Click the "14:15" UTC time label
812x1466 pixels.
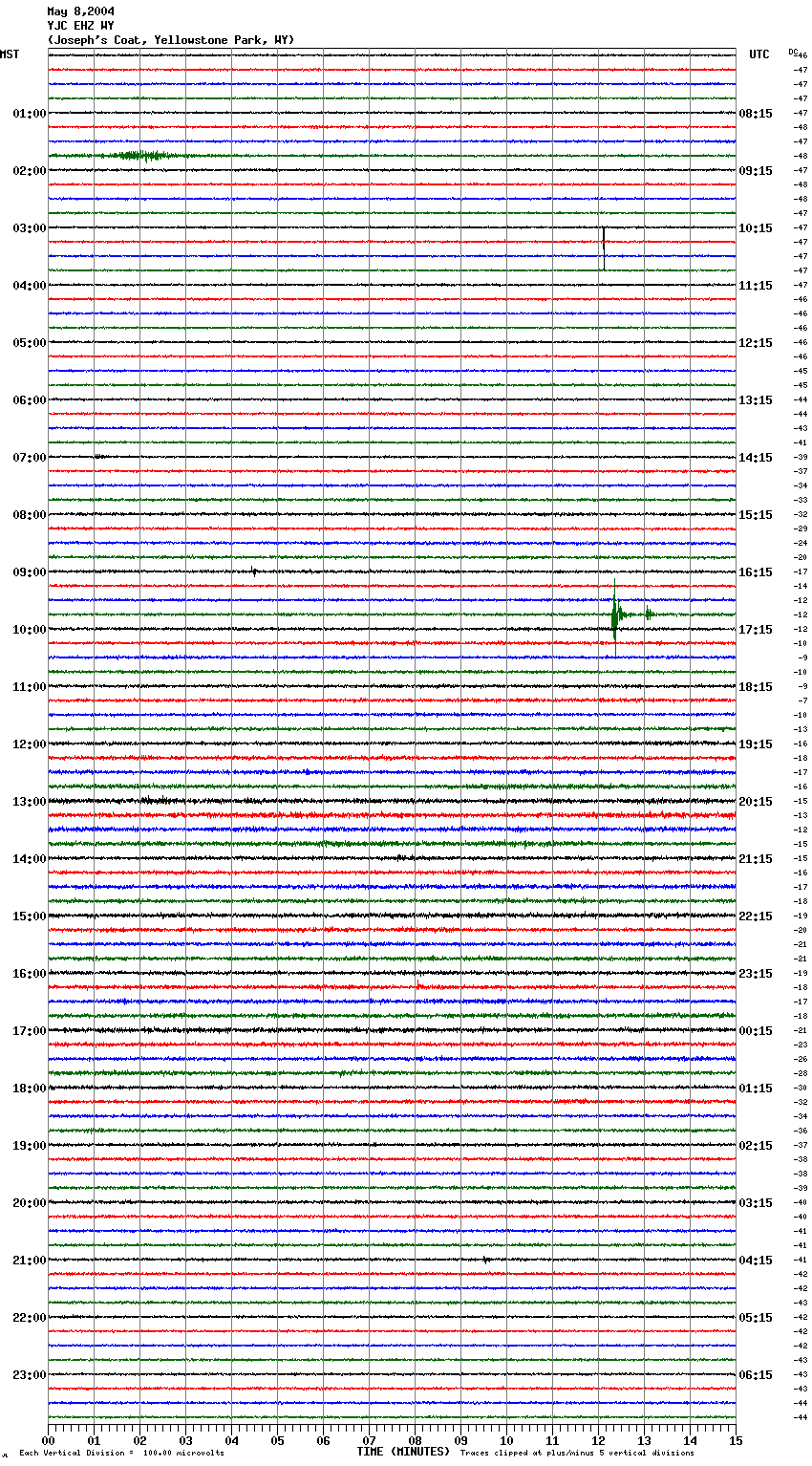tap(756, 458)
